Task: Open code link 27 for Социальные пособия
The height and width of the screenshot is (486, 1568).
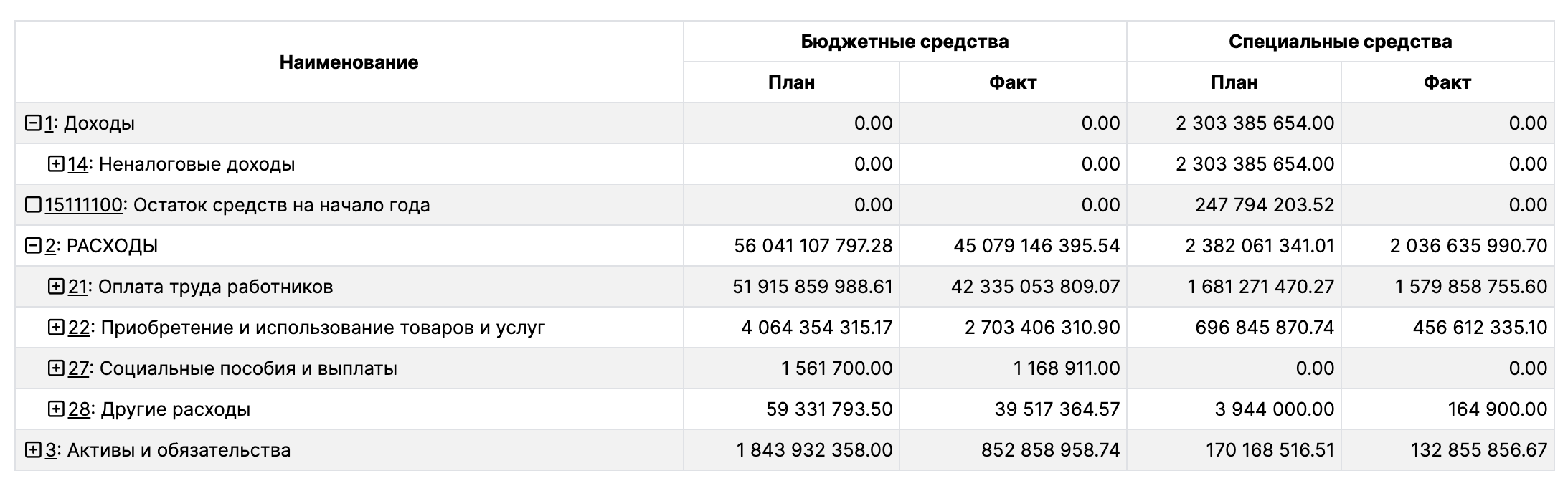Action: click(x=78, y=368)
